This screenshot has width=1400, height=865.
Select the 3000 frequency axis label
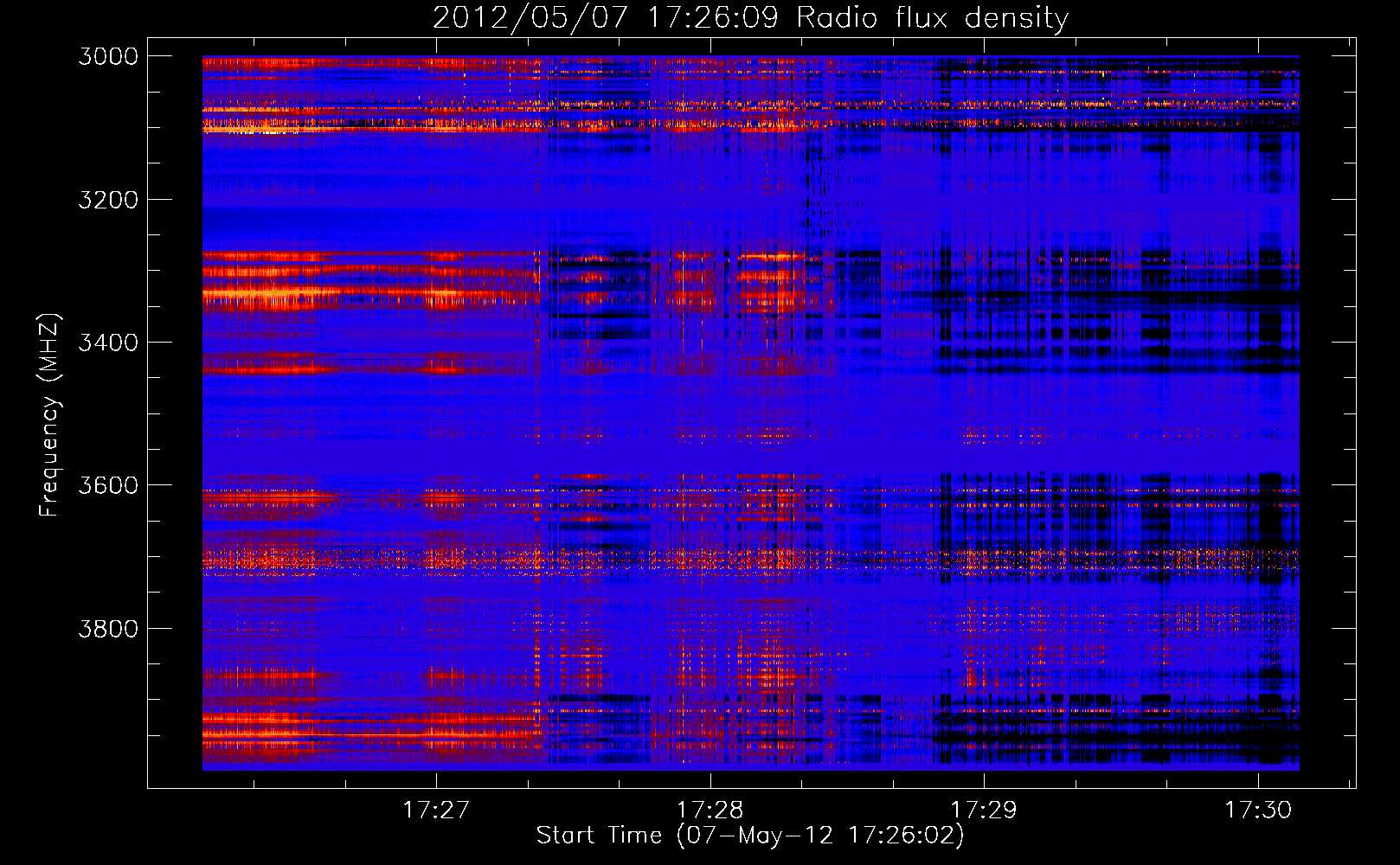click(108, 56)
